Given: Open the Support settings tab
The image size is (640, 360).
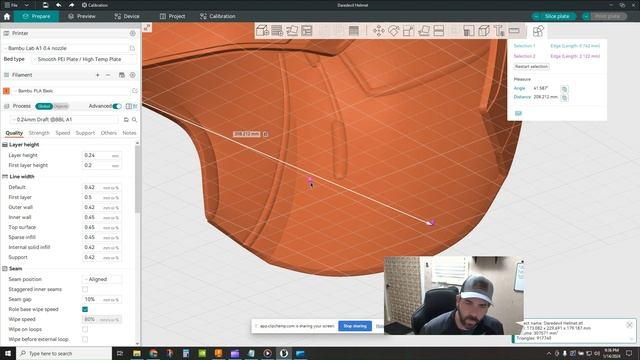Looking at the screenshot, I should [85, 133].
